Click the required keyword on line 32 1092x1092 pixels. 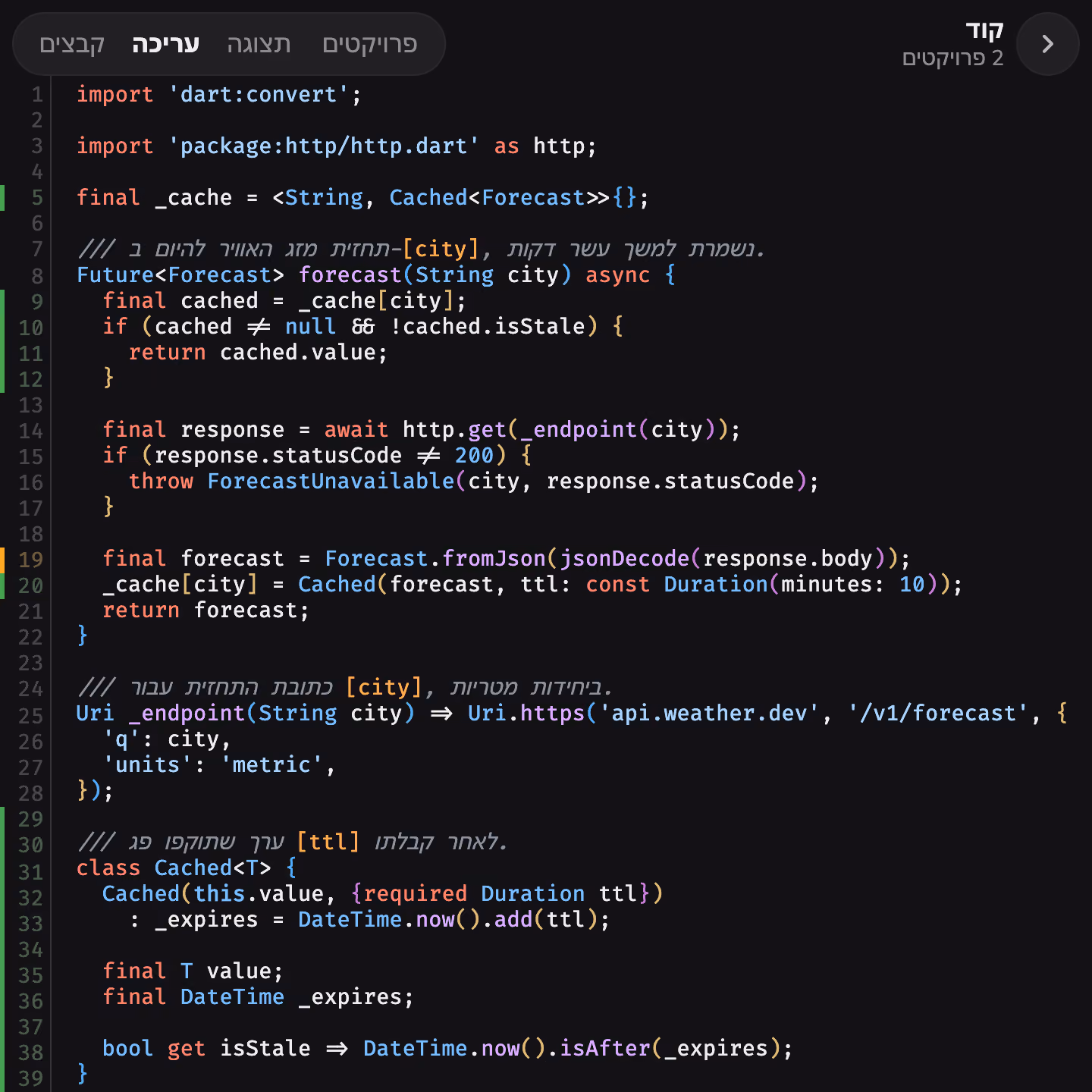point(415,894)
